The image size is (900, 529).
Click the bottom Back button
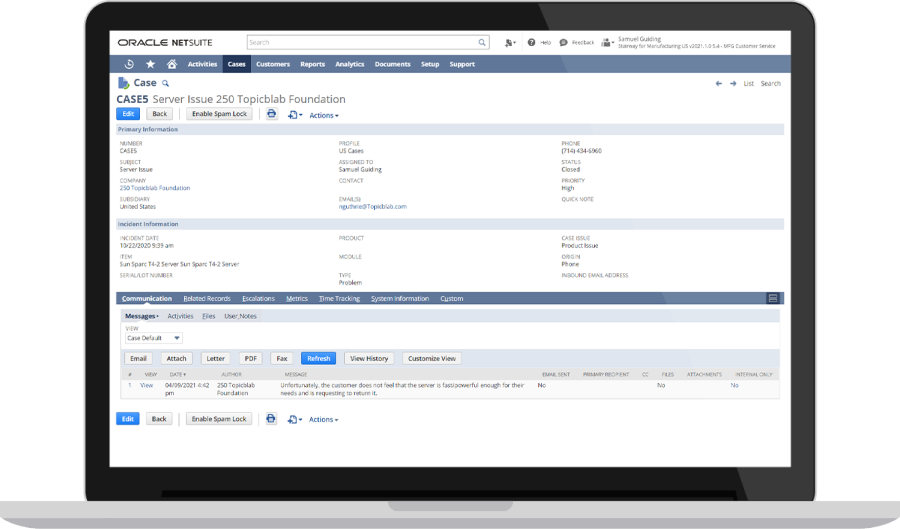point(159,419)
